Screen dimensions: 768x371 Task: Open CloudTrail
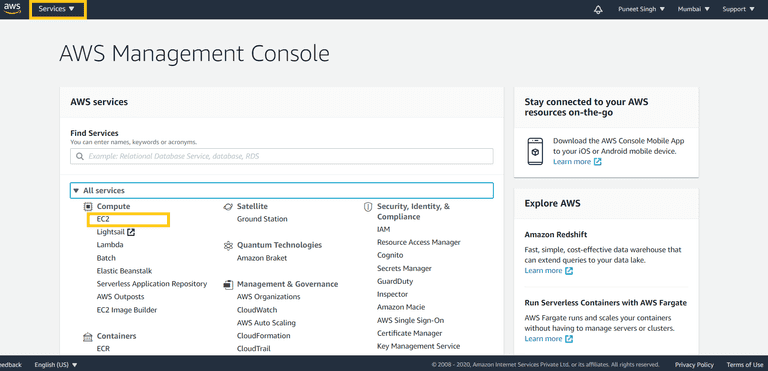[x=254, y=349]
